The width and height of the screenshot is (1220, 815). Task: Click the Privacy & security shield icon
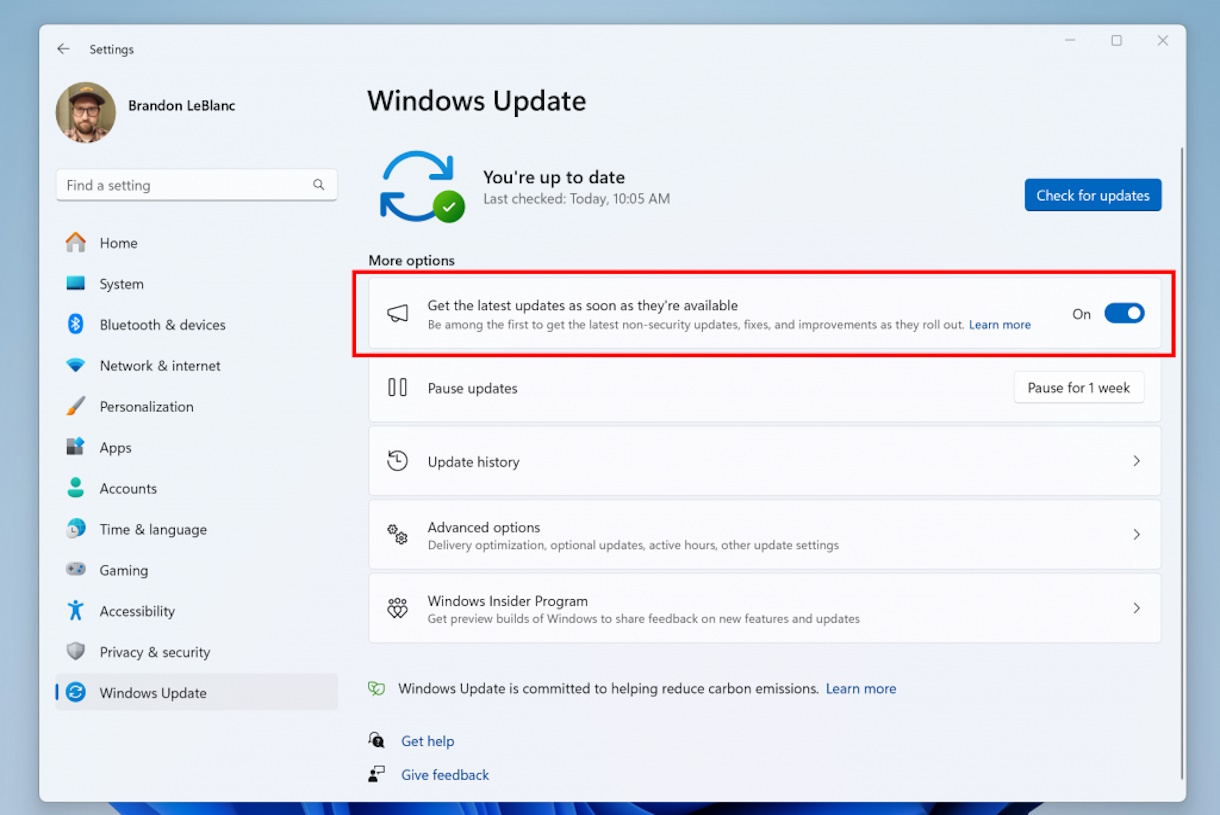point(76,651)
